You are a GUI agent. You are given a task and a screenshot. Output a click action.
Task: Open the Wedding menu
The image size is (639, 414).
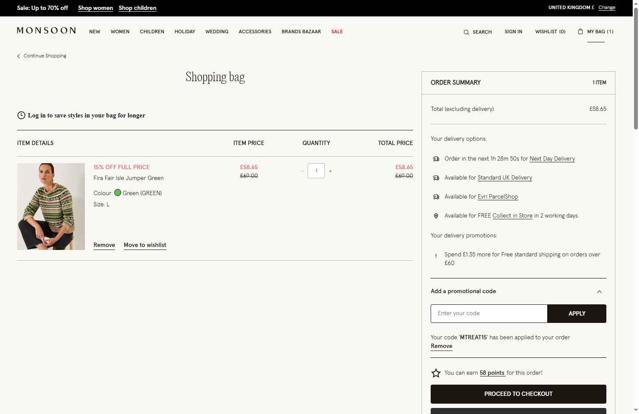coord(217,31)
